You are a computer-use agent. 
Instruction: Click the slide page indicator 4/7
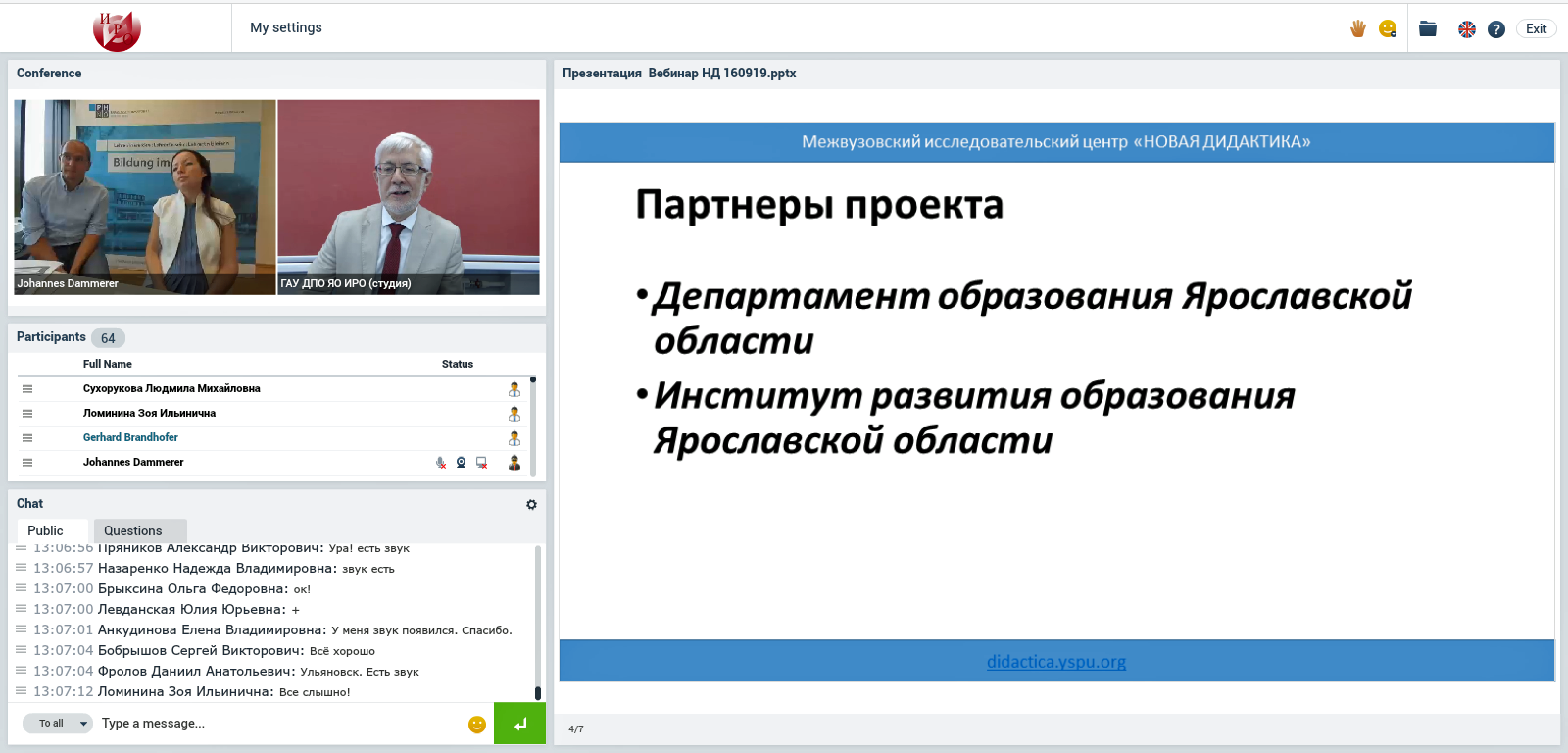(x=576, y=729)
